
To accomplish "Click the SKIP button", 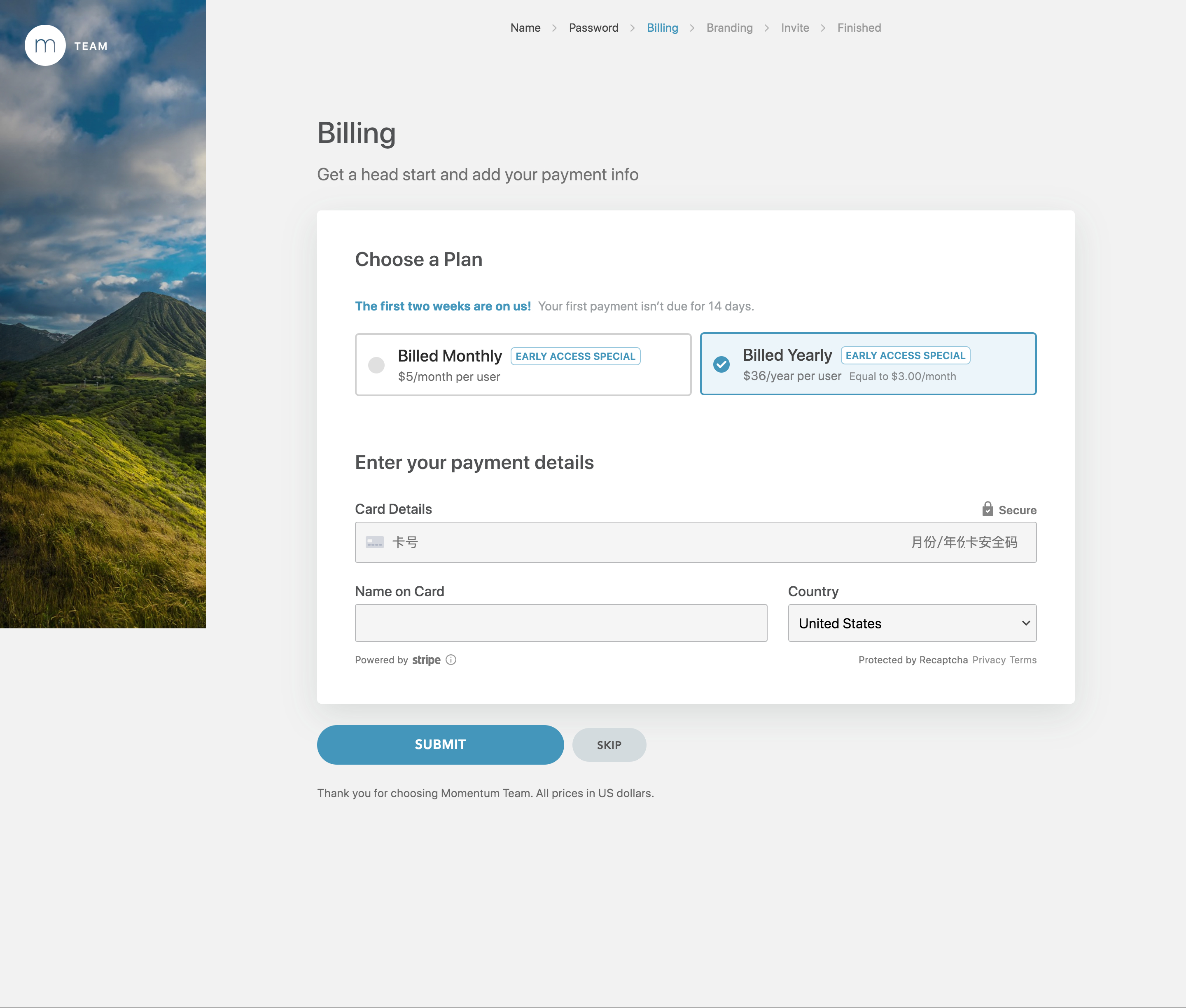I will tap(609, 744).
